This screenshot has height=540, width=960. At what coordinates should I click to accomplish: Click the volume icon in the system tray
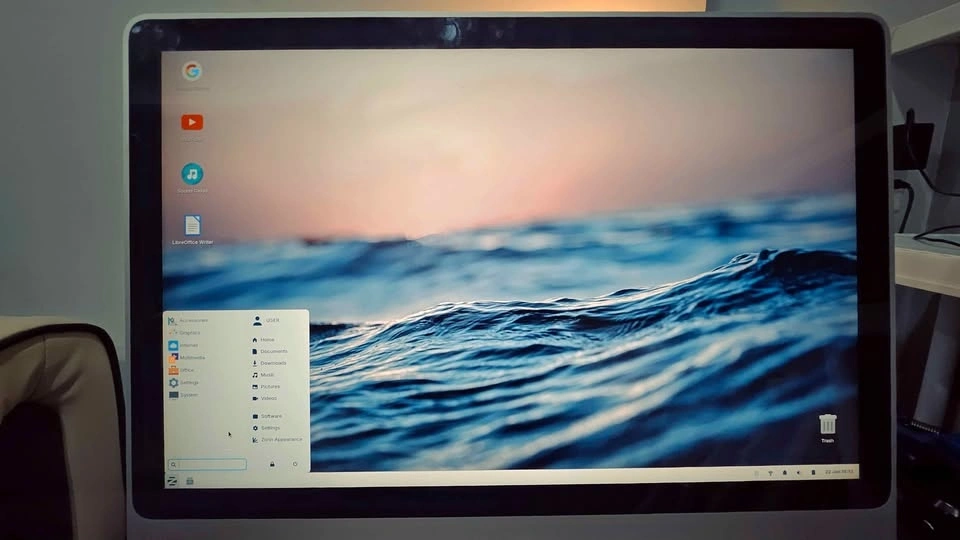coord(797,472)
